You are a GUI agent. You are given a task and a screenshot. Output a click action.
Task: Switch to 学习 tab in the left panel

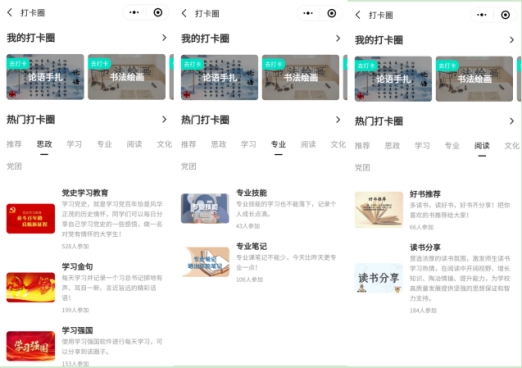[x=74, y=144]
